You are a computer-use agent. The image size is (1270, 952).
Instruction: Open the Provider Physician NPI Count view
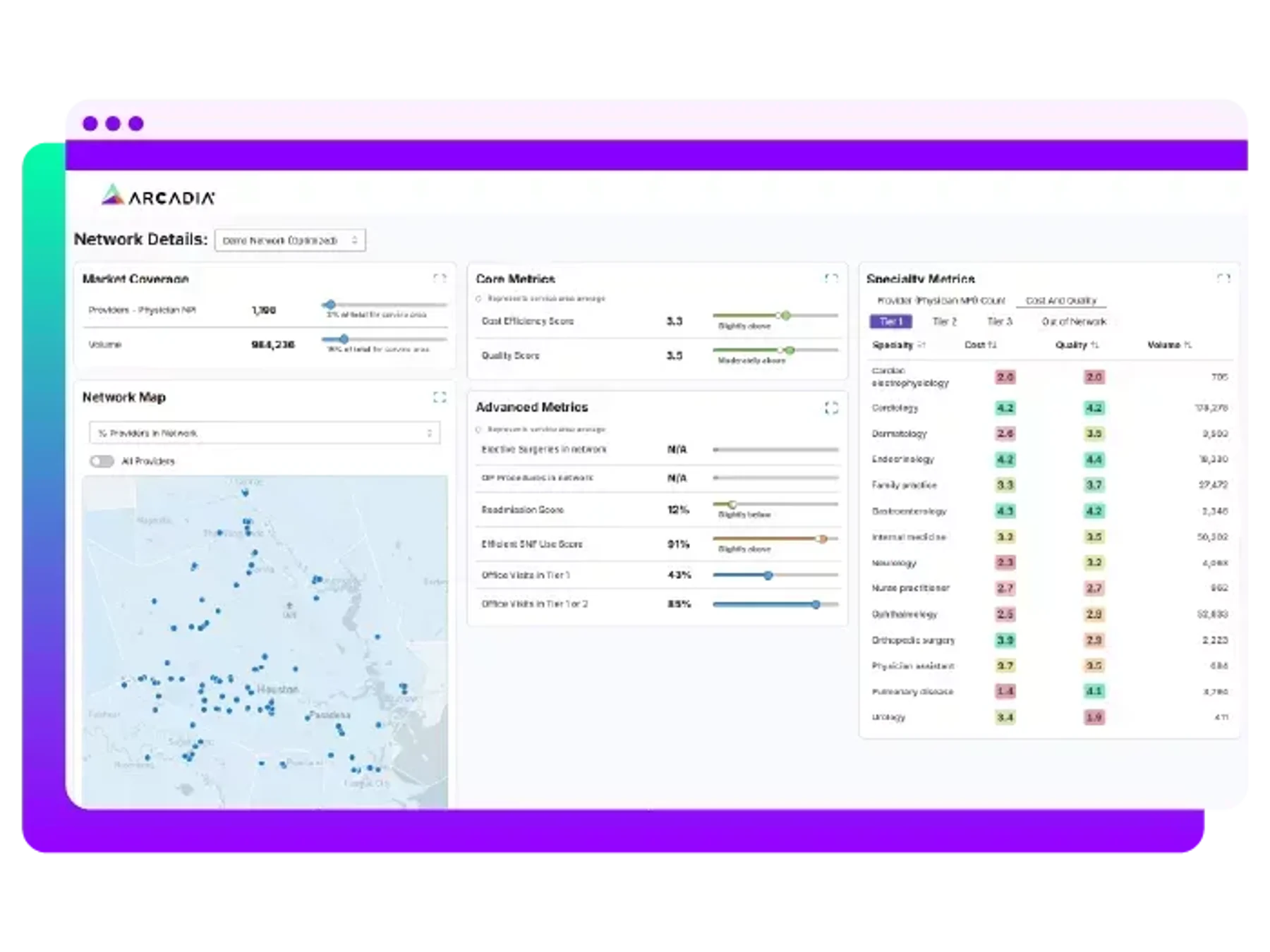[x=941, y=300]
